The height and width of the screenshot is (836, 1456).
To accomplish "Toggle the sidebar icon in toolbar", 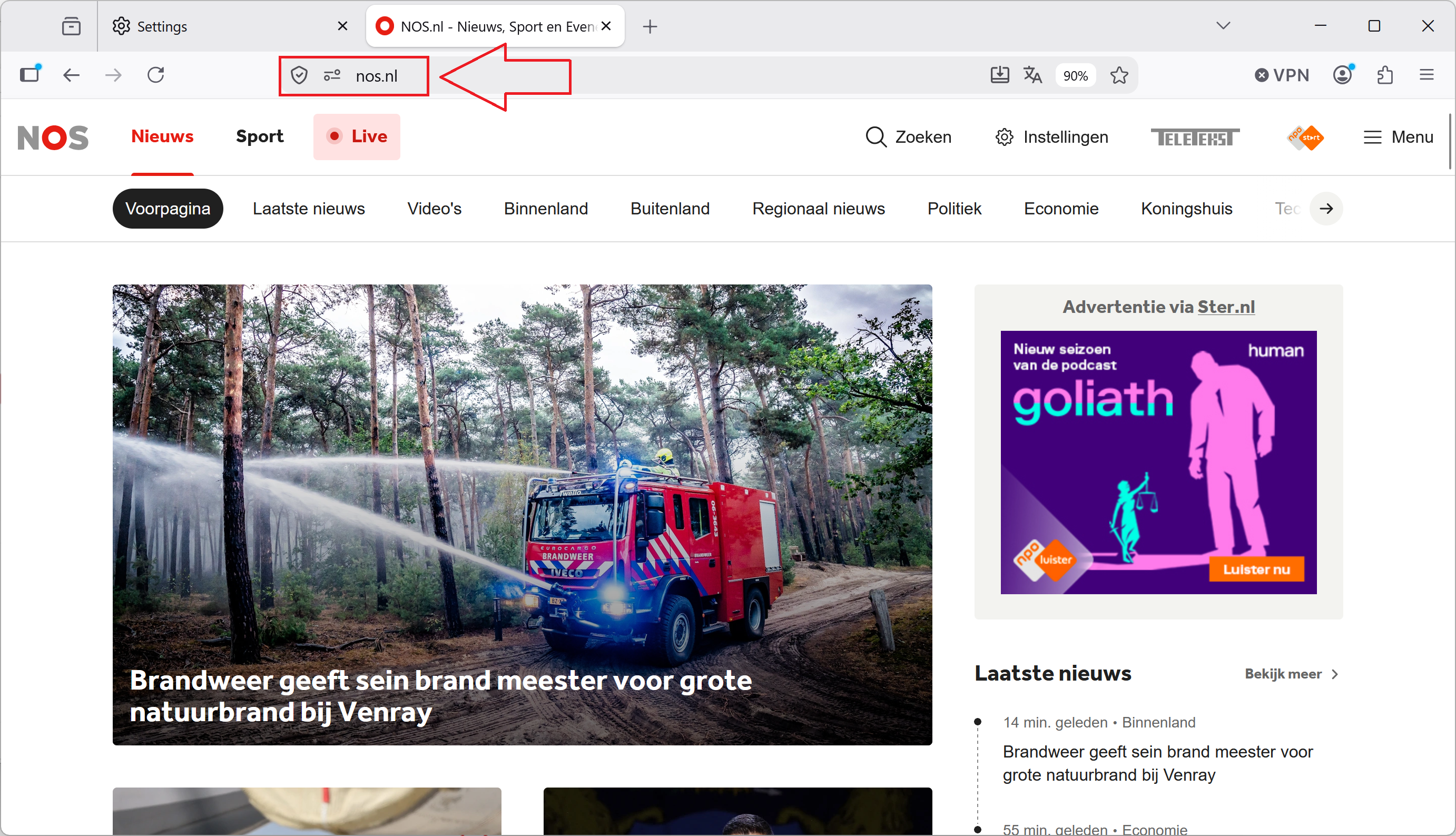I will 30,75.
